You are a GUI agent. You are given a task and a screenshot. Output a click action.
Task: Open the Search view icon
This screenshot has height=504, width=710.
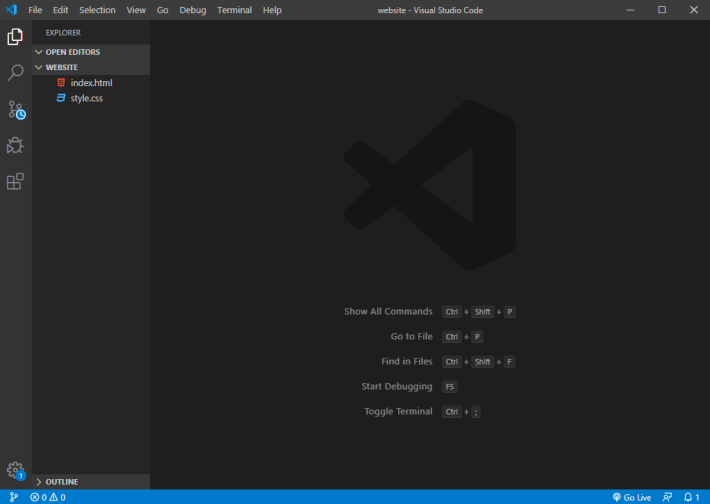(x=15, y=72)
